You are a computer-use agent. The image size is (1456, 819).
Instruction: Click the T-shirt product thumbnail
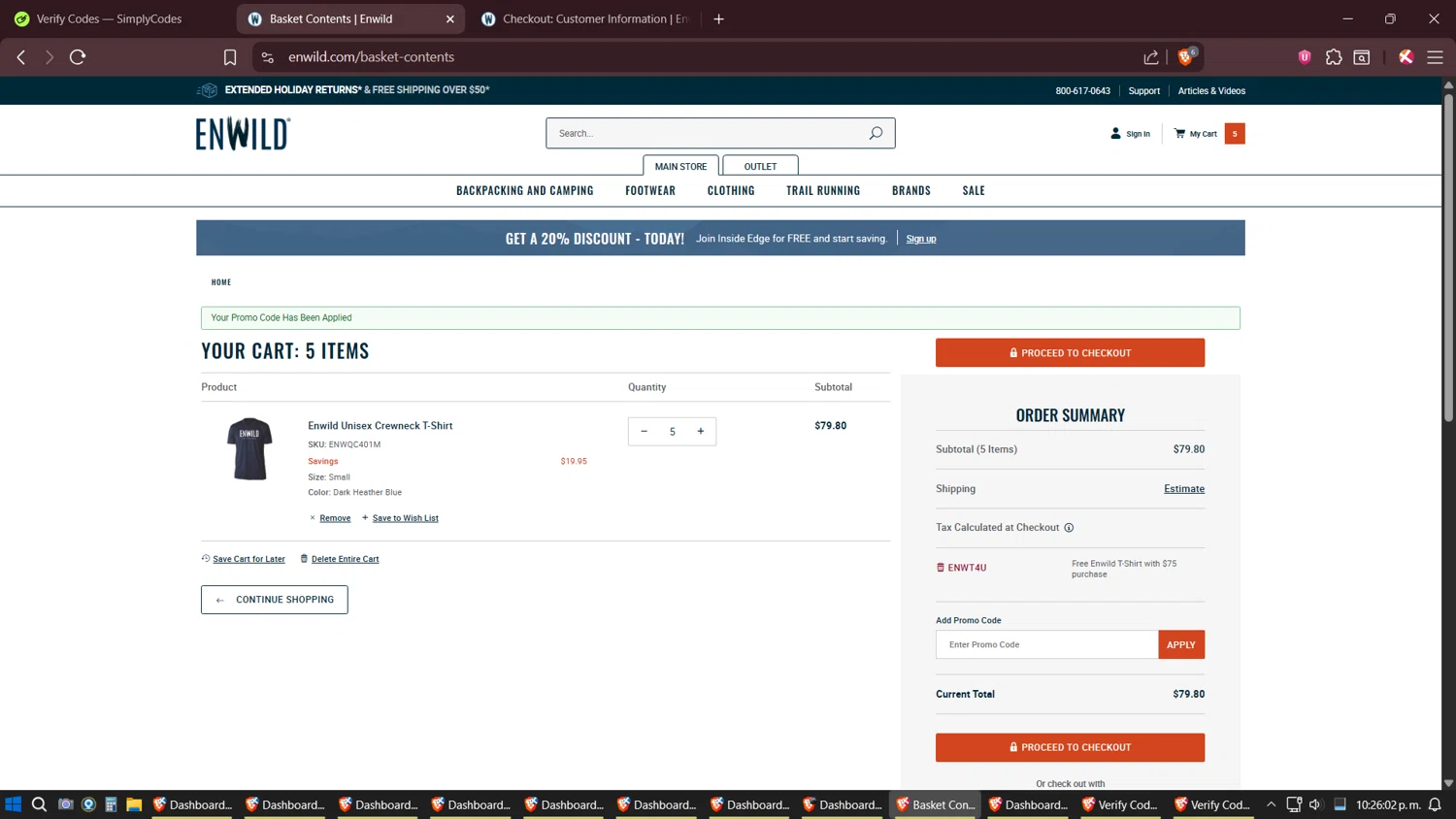pyautogui.click(x=249, y=448)
